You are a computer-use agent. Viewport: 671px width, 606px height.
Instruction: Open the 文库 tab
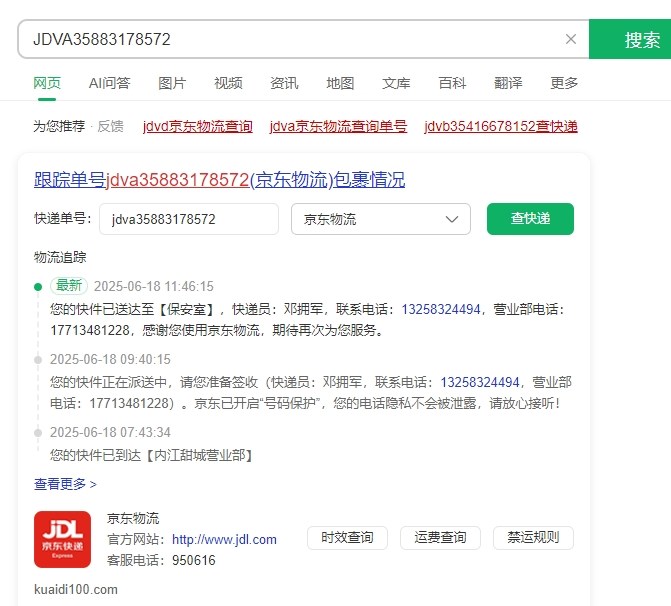click(396, 83)
